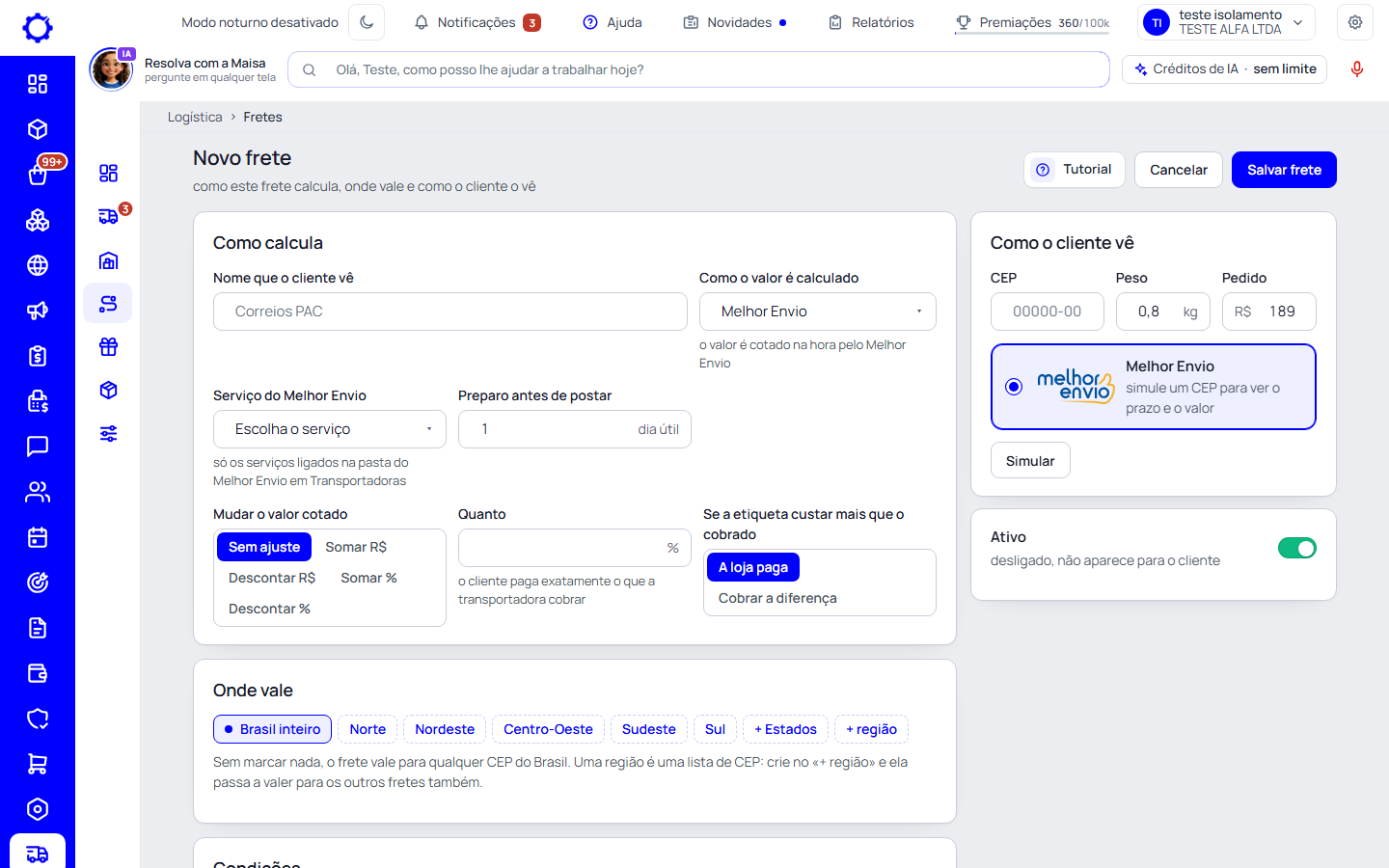This screenshot has width=1389, height=868.
Task: Click the Nome que o cliente vê field
Action: point(450,312)
